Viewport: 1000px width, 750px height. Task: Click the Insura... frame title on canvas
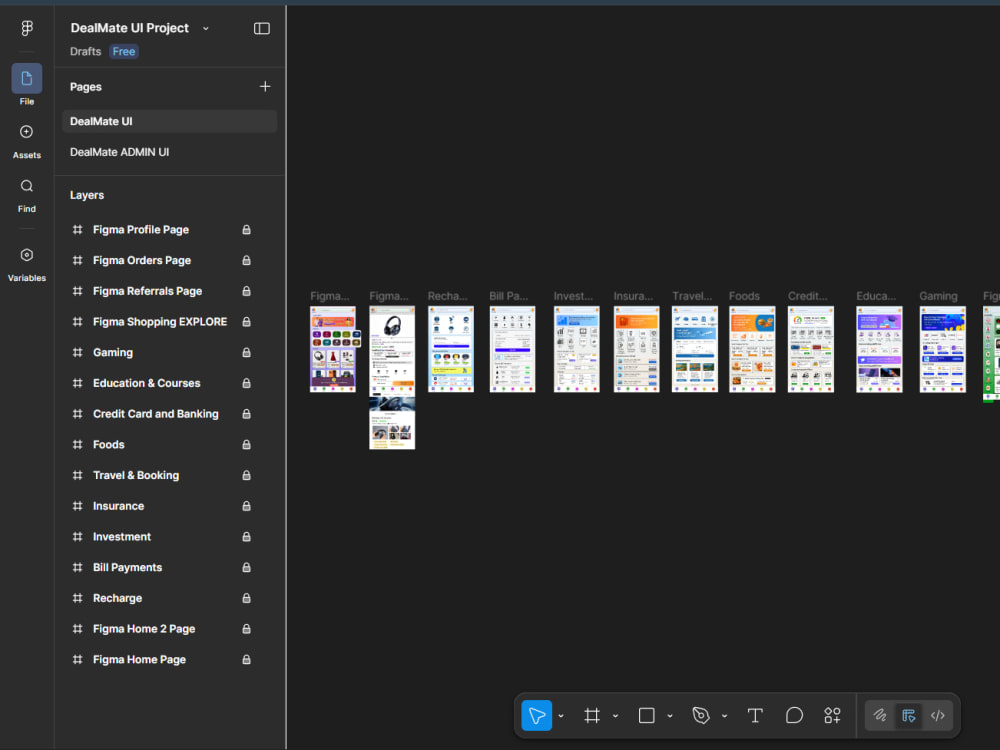pos(633,296)
